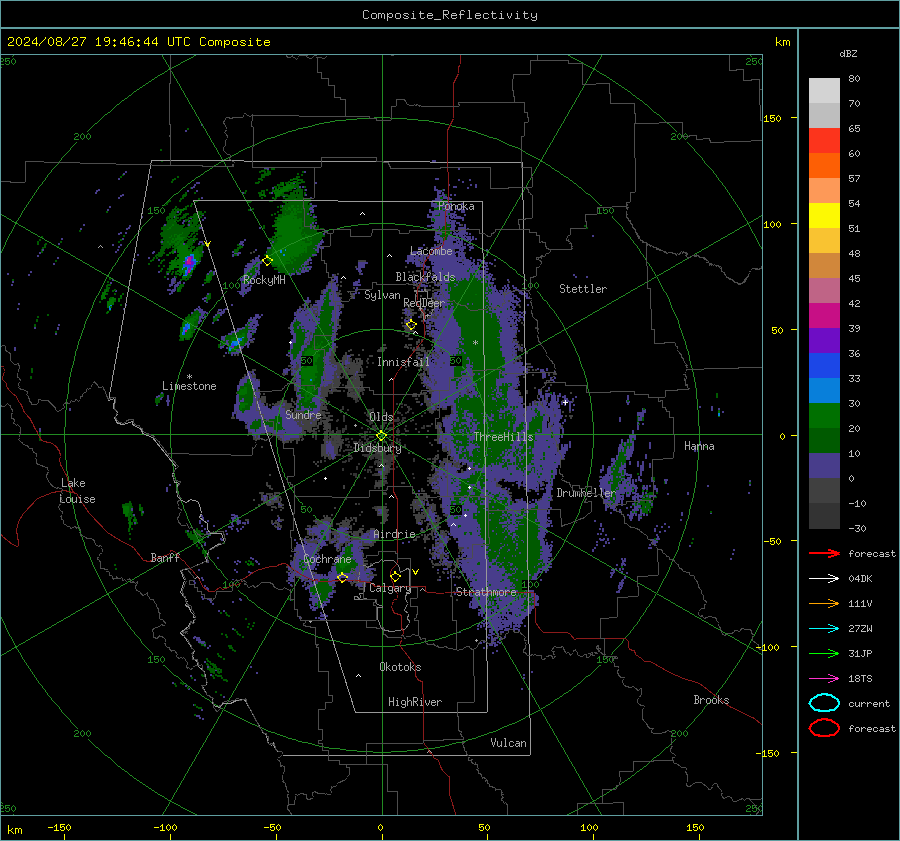Click the red swatch between 65 and 60
The height and width of the screenshot is (841, 900).
[x=824, y=141]
